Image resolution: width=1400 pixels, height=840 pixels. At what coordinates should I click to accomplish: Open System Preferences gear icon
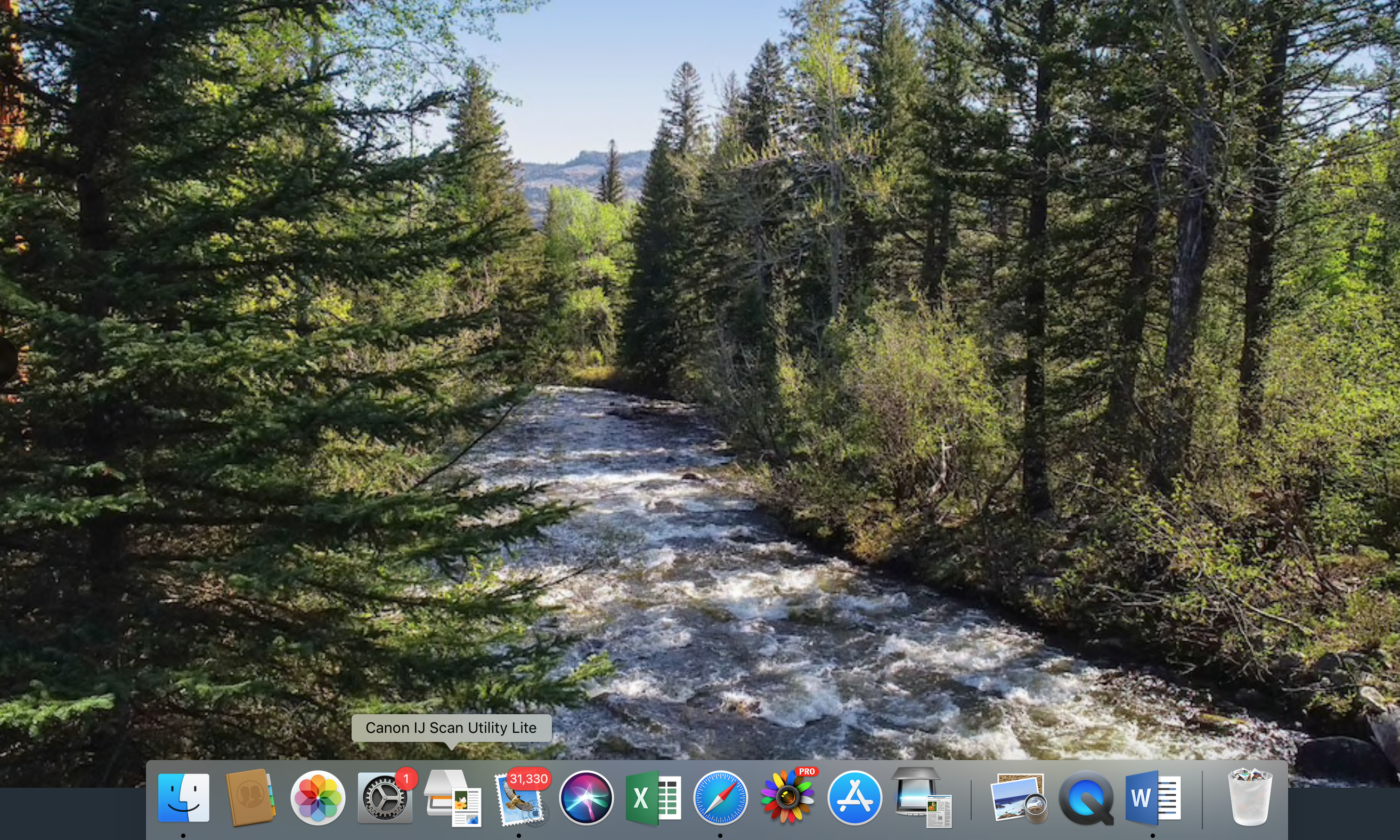click(385, 798)
